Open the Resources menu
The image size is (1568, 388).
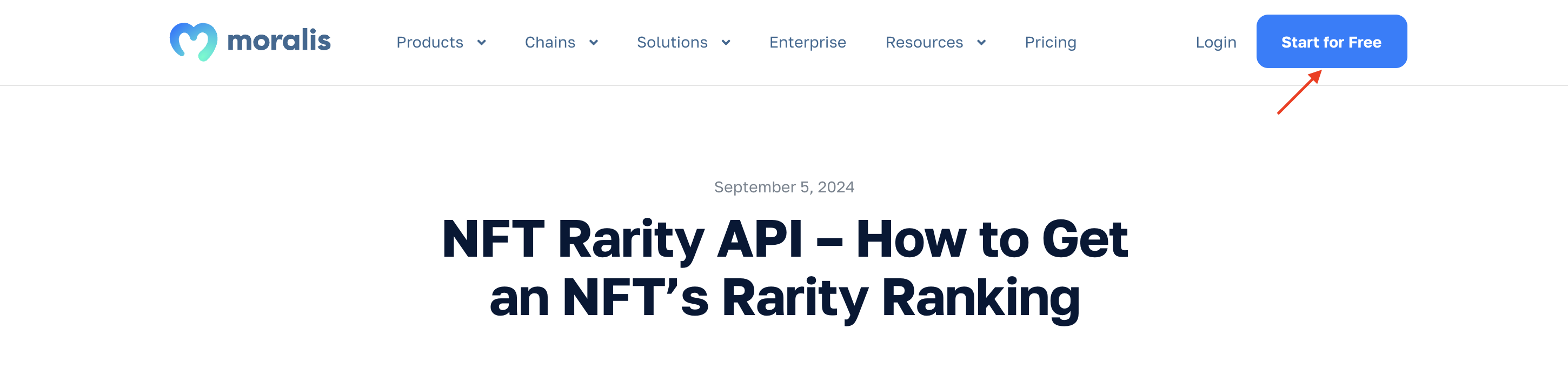924,43
